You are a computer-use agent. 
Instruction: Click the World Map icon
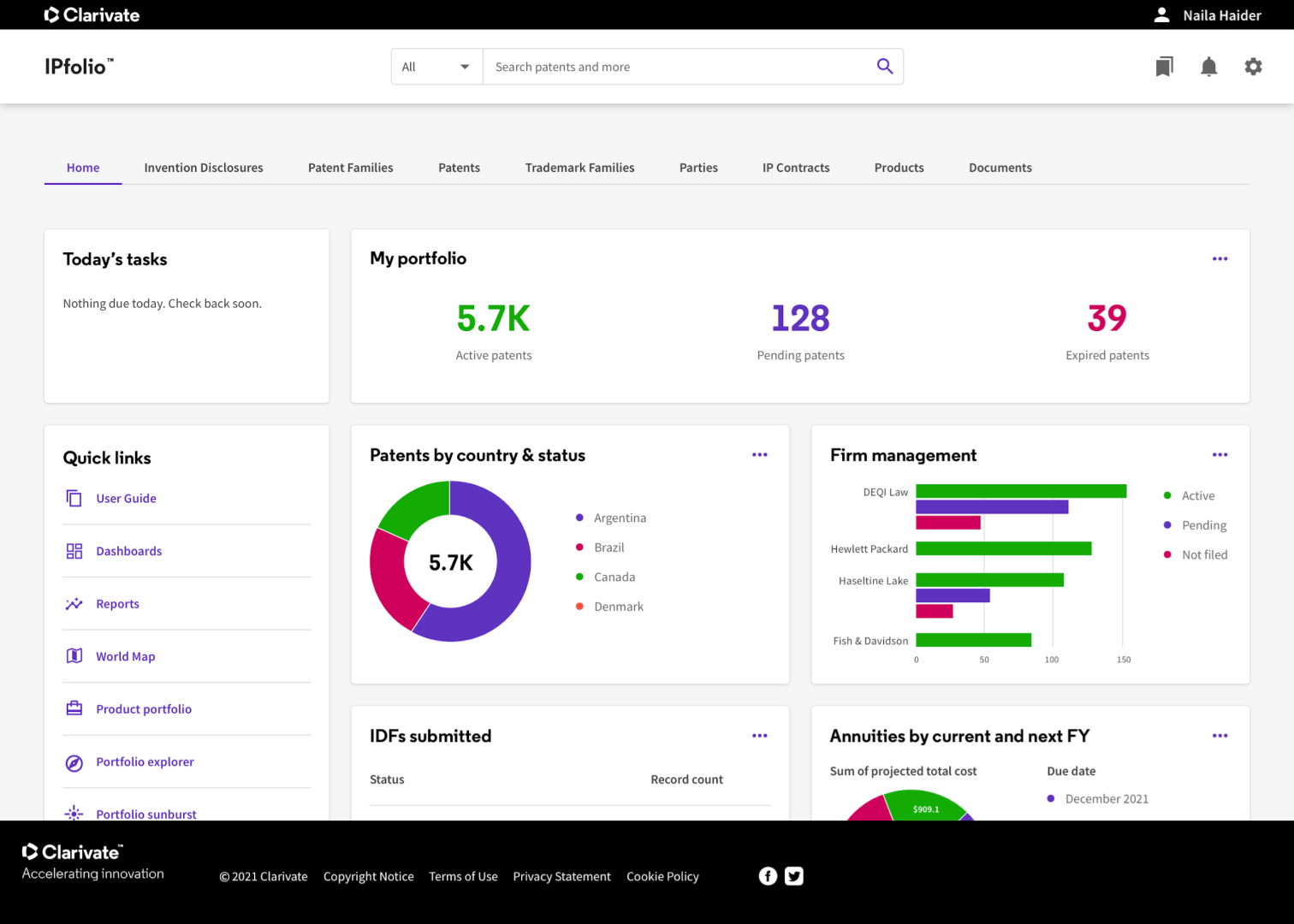74,656
